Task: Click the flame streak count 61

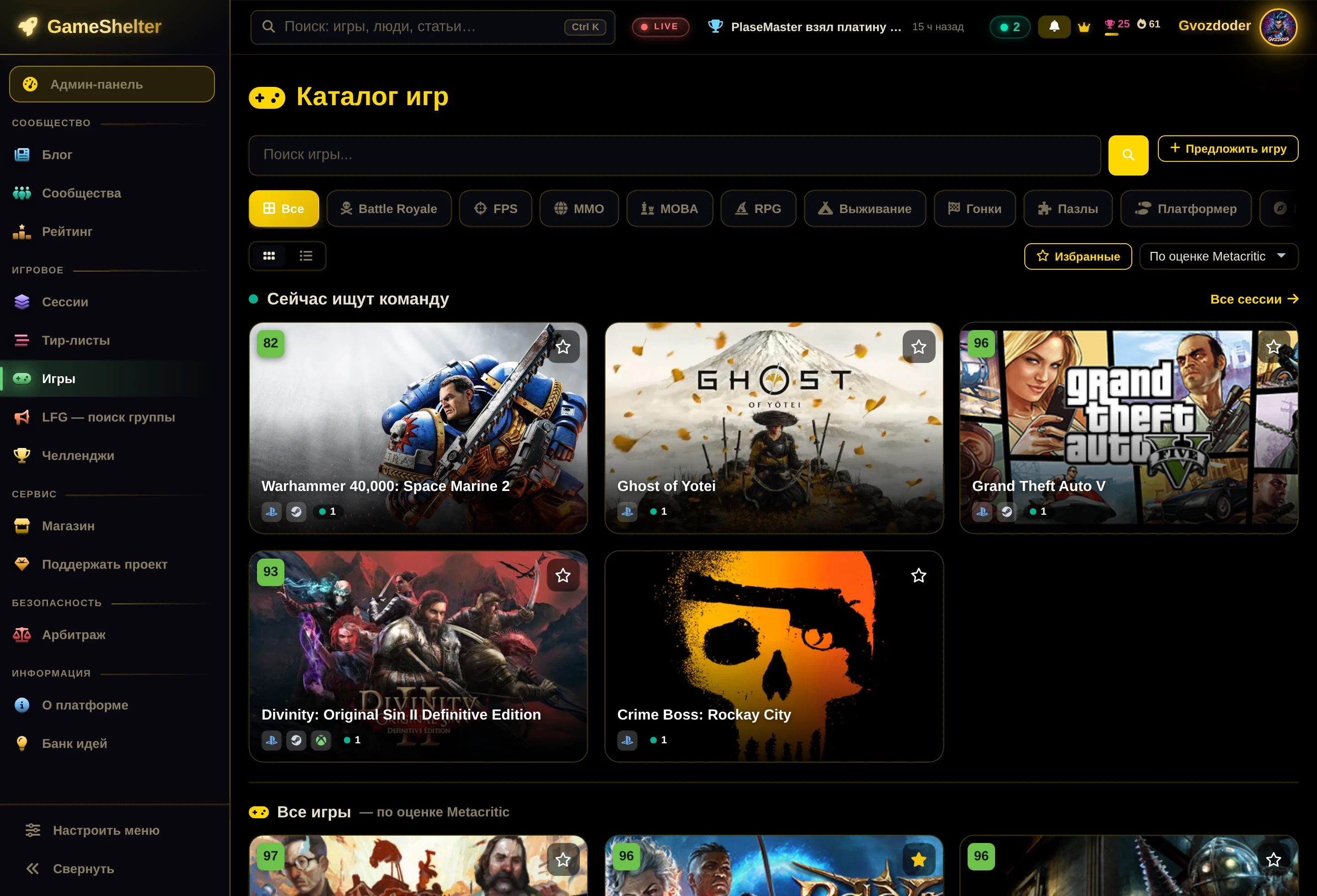Action: pos(1149,24)
